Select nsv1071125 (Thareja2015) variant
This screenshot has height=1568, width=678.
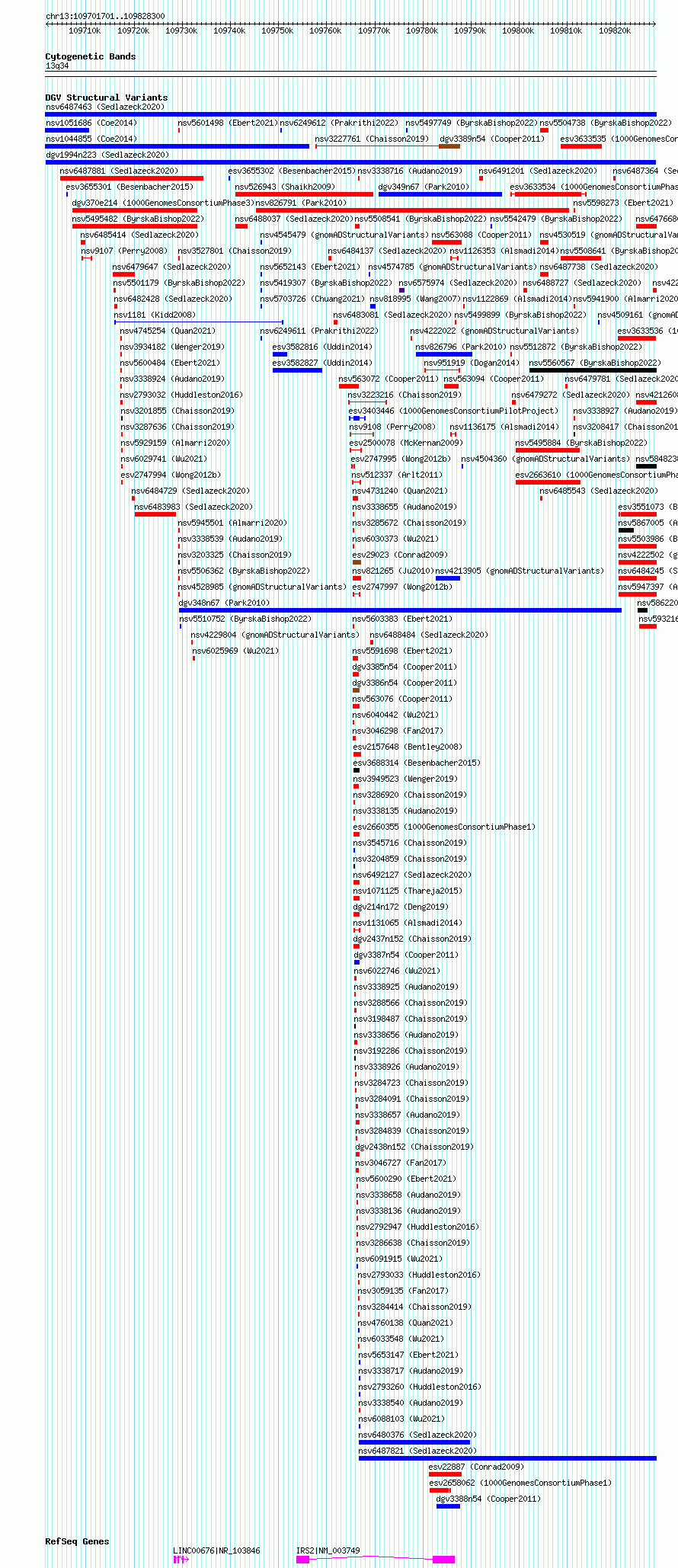click(408, 891)
